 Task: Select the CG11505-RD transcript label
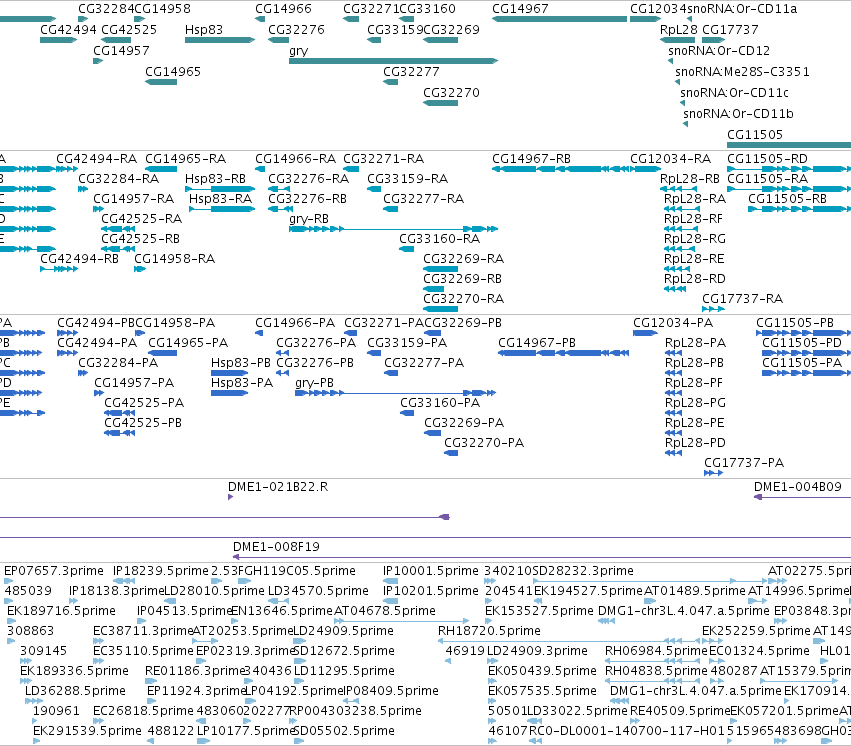pyautogui.click(x=767, y=159)
